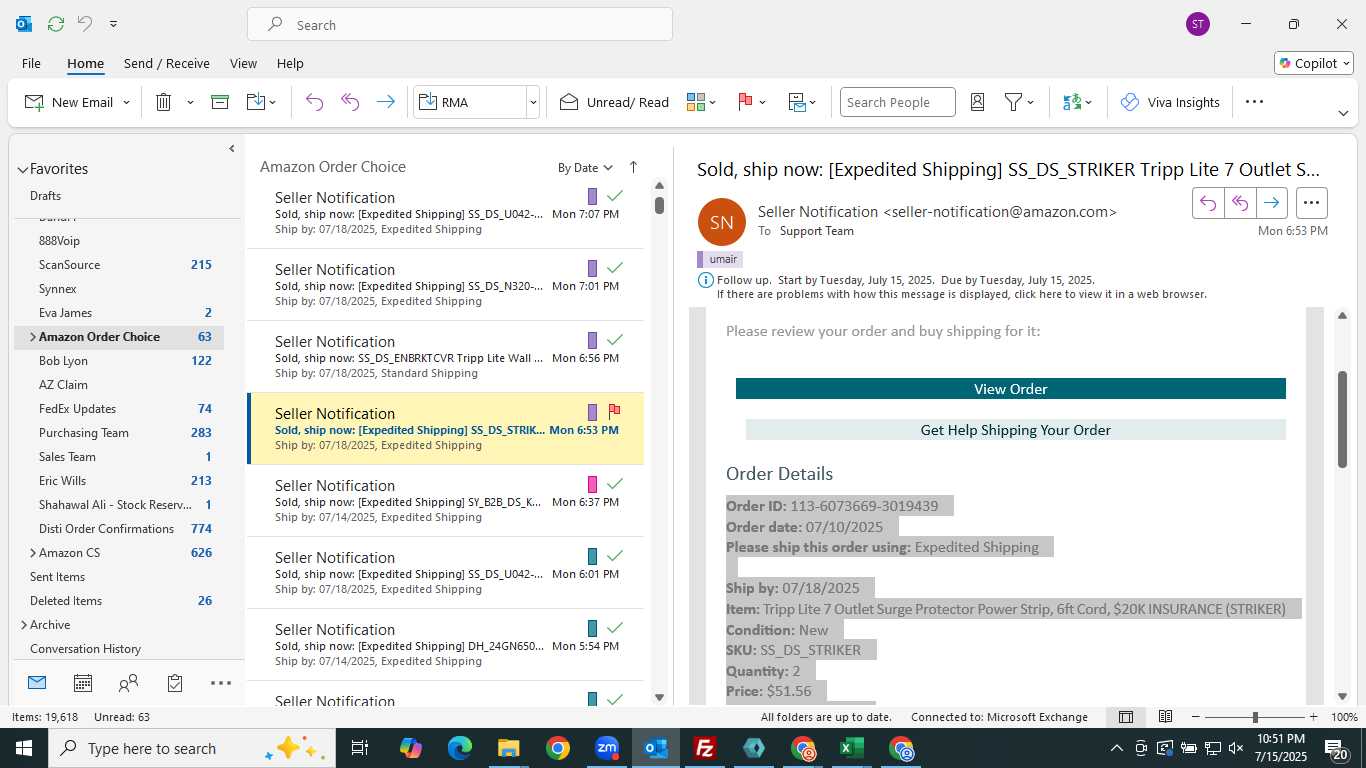Image resolution: width=1366 pixels, height=768 pixels.
Task: Click ribbon Reply arrow icon
Action: click(x=314, y=102)
